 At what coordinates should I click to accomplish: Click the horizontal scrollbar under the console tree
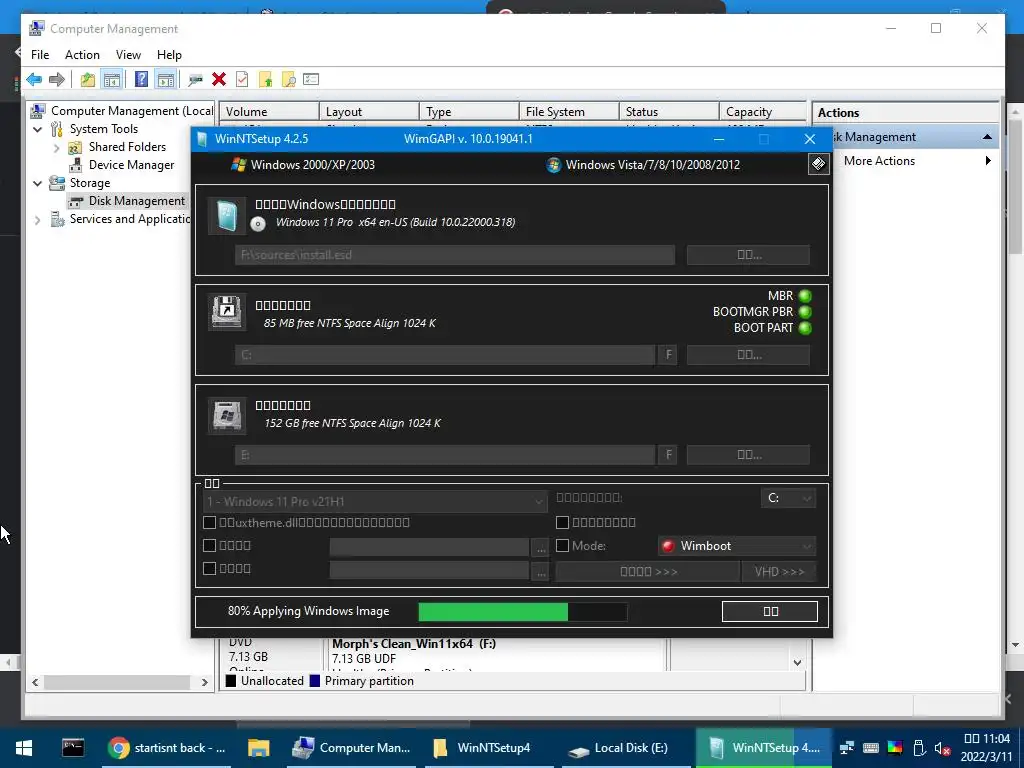click(120, 682)
